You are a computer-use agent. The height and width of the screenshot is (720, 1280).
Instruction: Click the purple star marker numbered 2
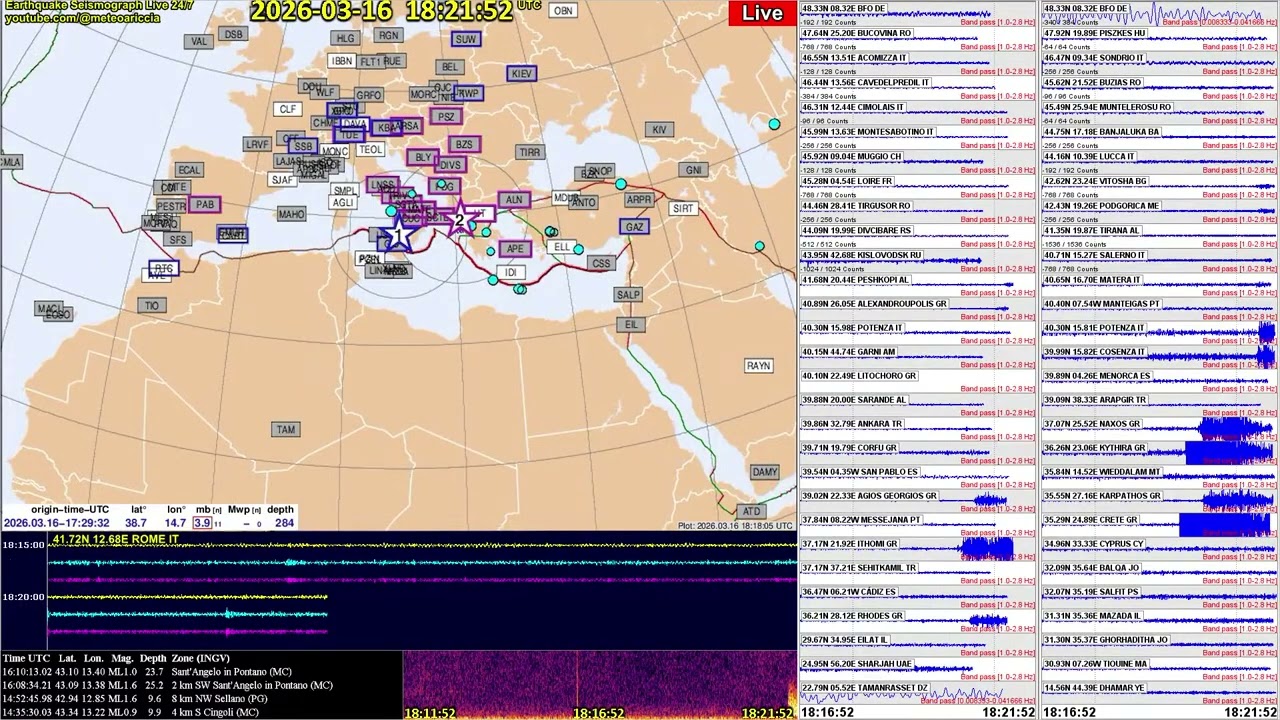click(459, 219)
